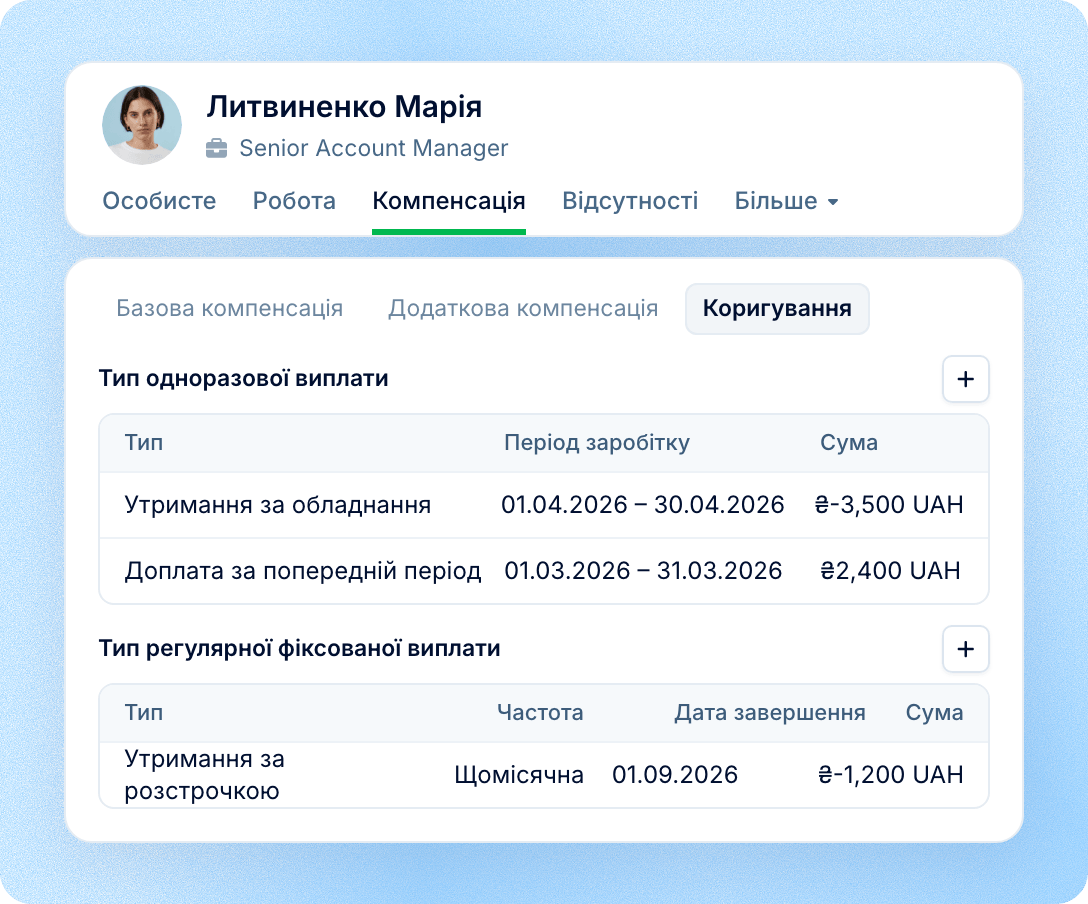
Task: Click the Дата завершення column header
Action: tap(770, 713)
